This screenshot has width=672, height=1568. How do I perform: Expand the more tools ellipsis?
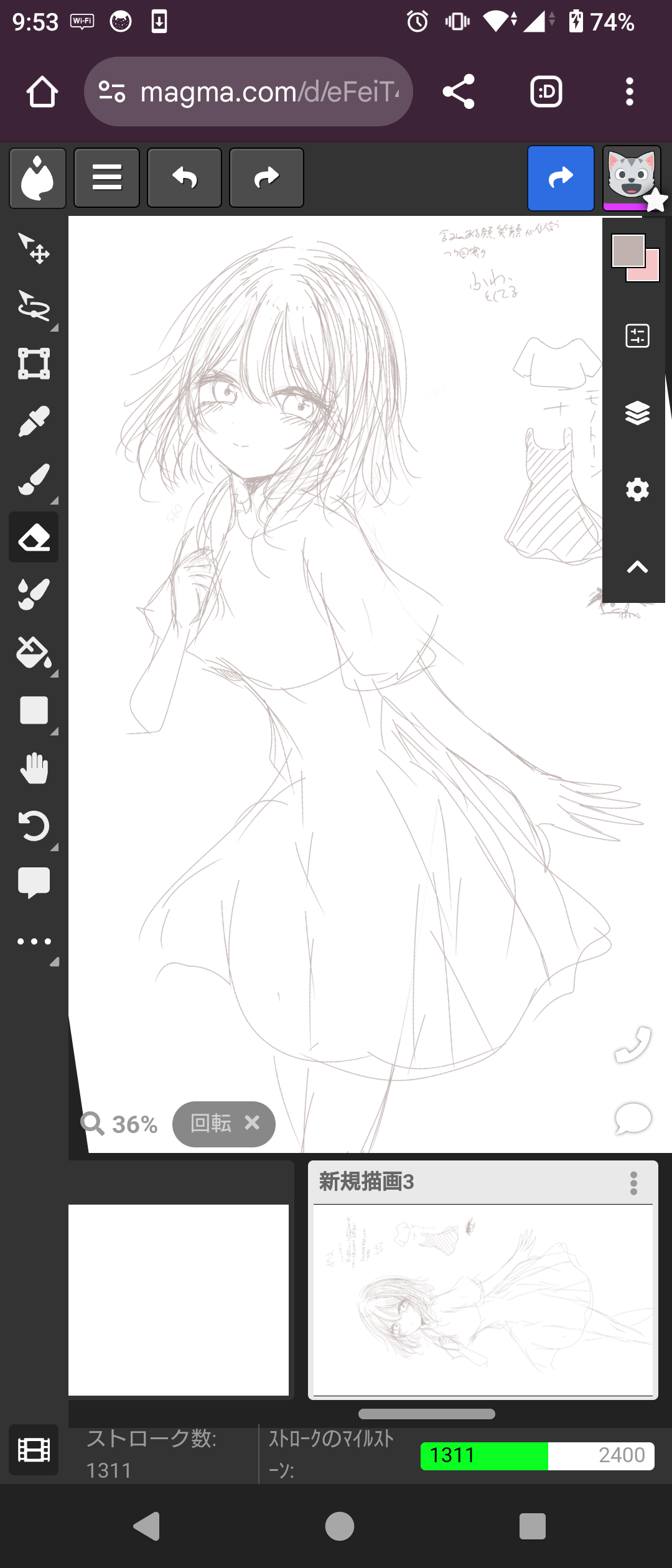pos(34,941)
